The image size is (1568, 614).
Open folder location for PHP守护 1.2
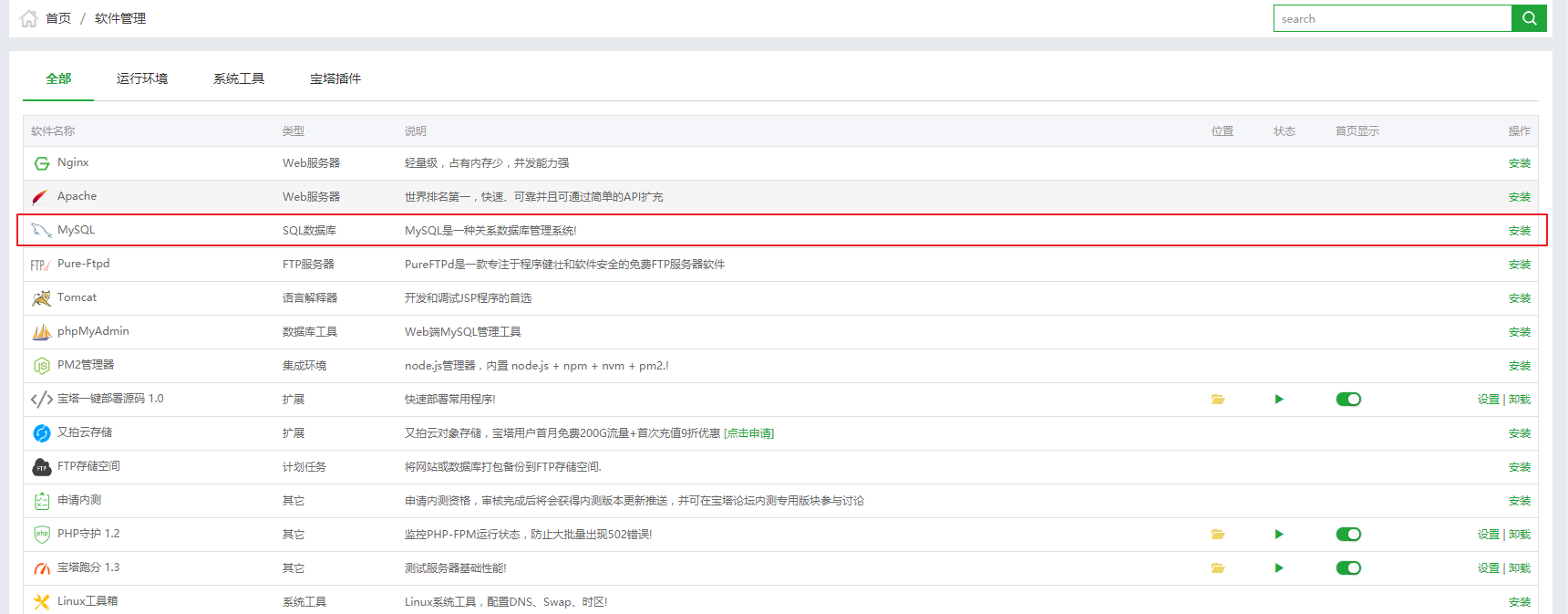(1217, 535)
